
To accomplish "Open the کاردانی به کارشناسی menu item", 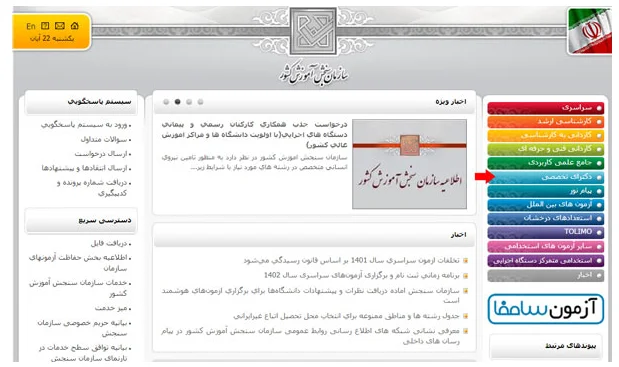I will pyautogui.click(x=546, y=135).
